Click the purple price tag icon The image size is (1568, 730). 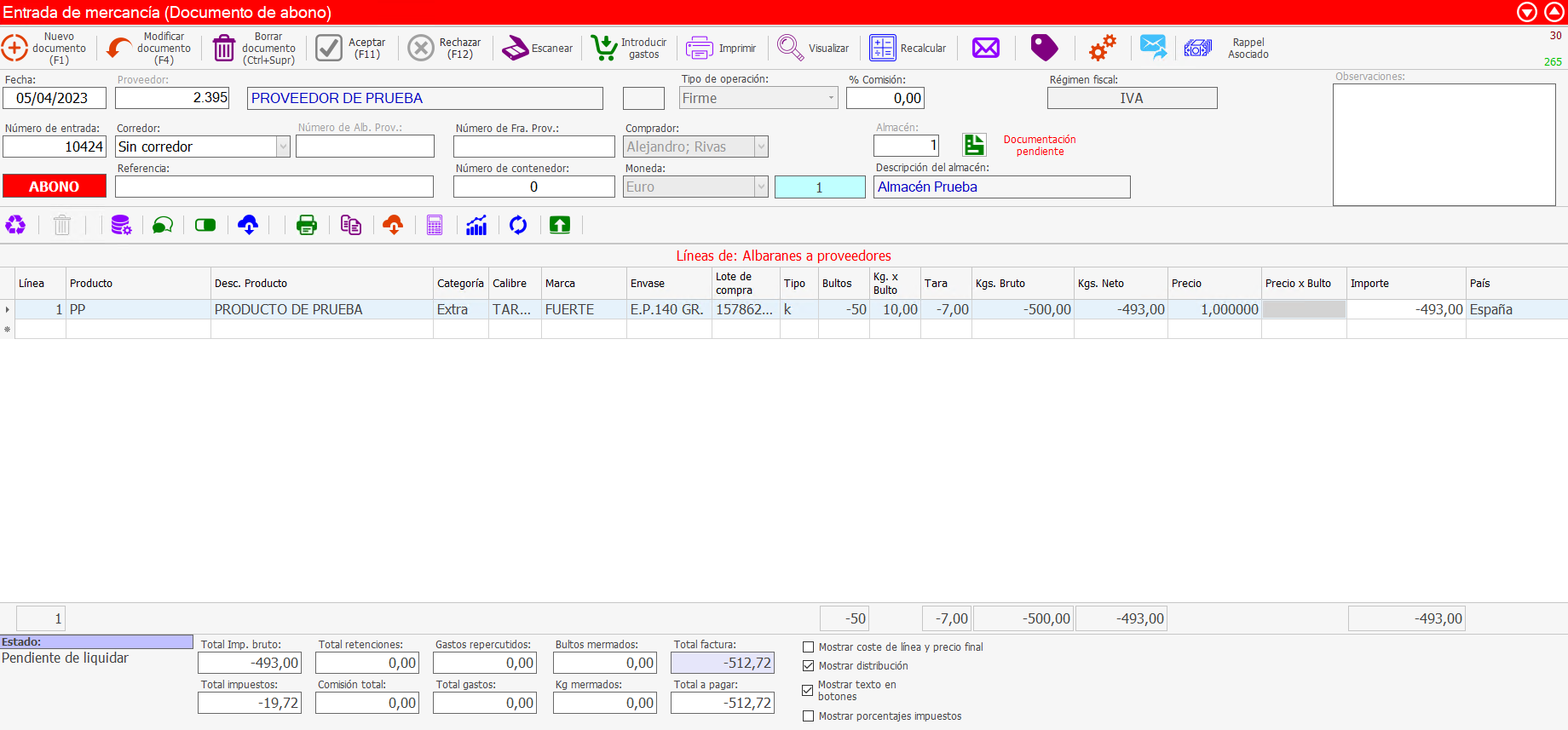pos(1043,49)
